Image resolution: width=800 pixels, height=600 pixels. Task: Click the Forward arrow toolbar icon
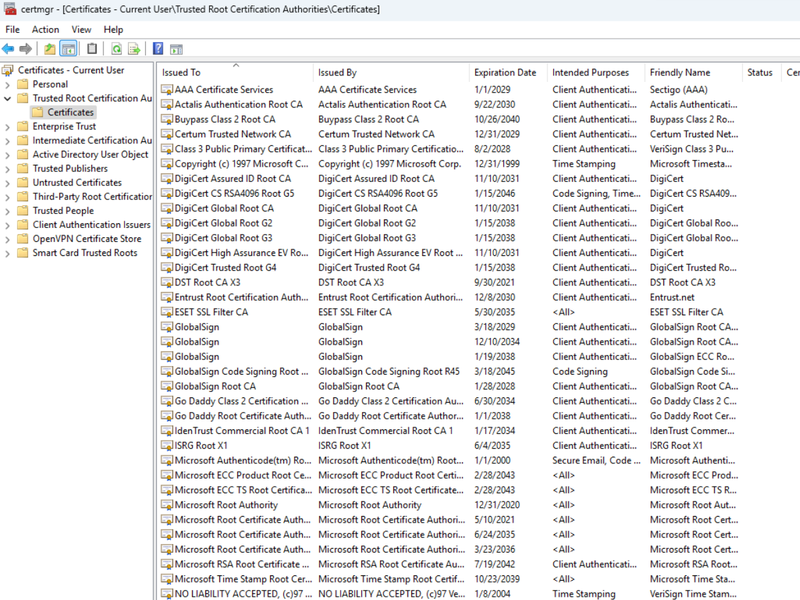(x=26, y=49)
